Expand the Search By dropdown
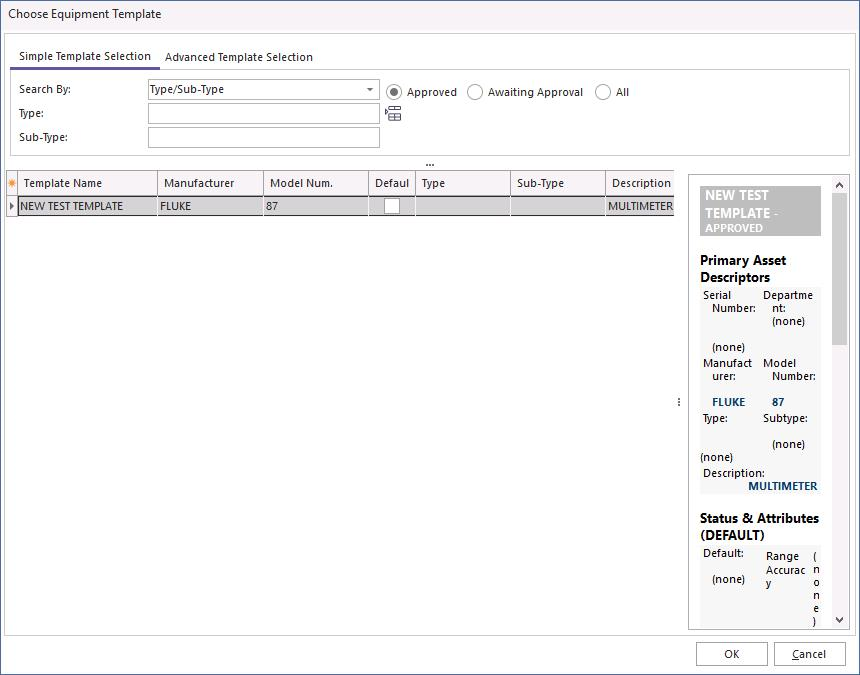Viewport: 860px width, 675px height. click(x=370, y=90)
